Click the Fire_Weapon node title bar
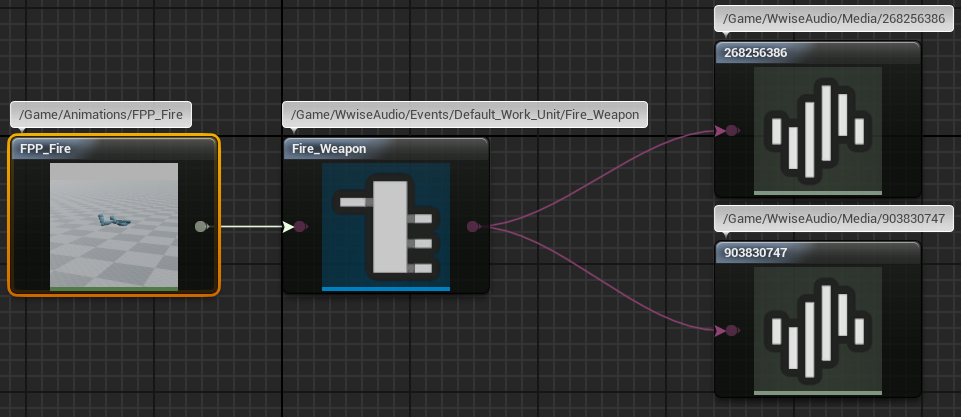This screenshot has height=417, width=961. (386, 149)
